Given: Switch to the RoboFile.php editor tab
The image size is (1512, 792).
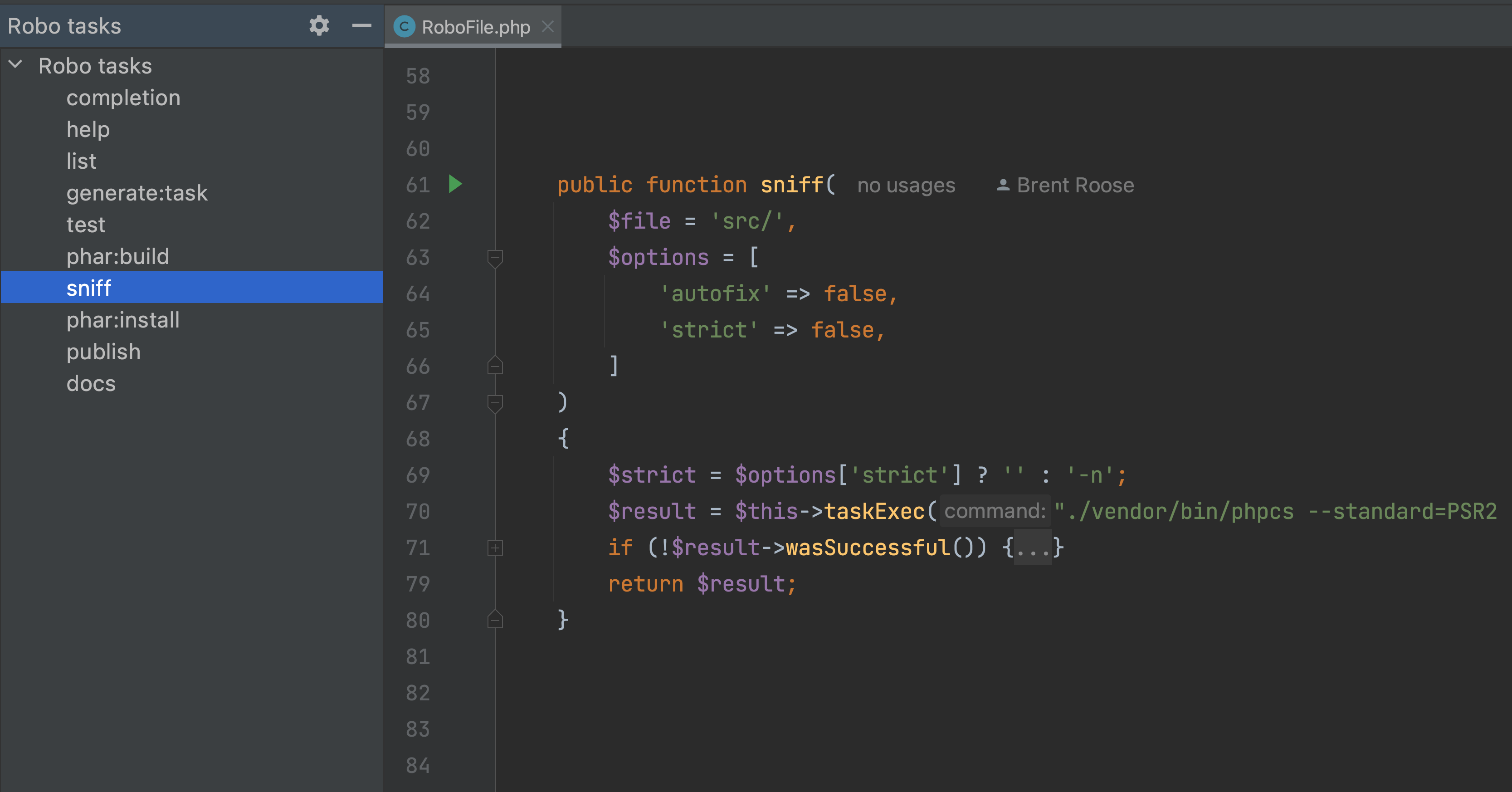Looking at the screenshot, I should [475, 27].
